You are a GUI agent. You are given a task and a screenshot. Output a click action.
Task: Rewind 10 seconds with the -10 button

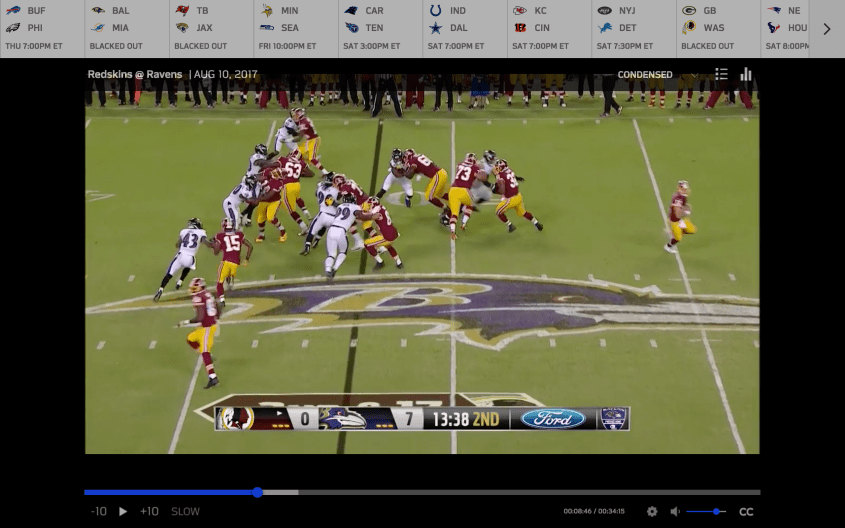tap(98, 511)
